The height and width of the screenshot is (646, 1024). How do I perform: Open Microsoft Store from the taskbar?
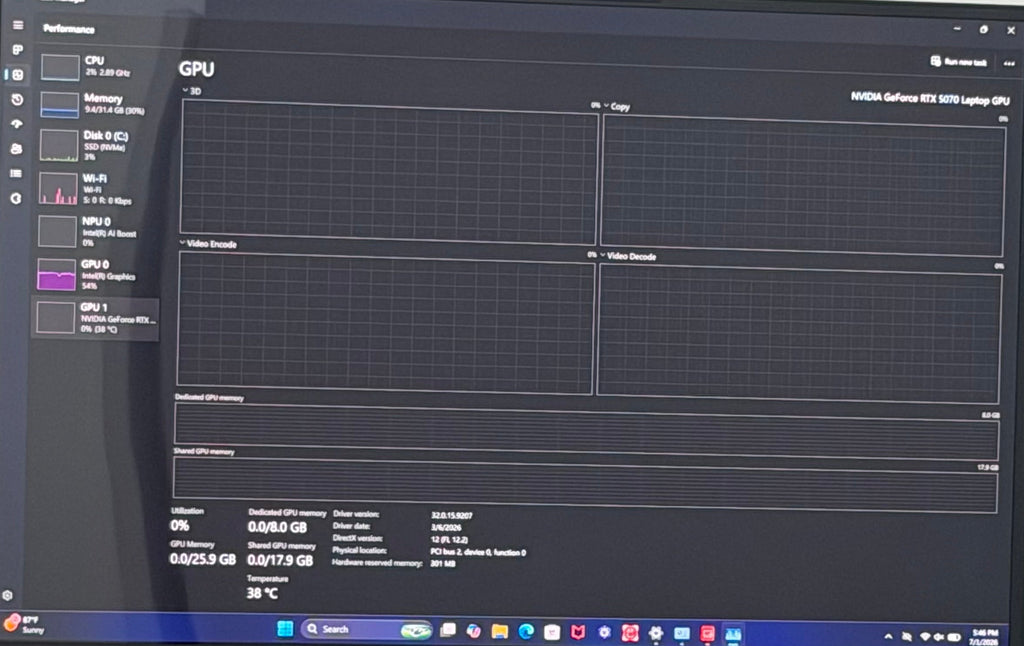point(552,632)
